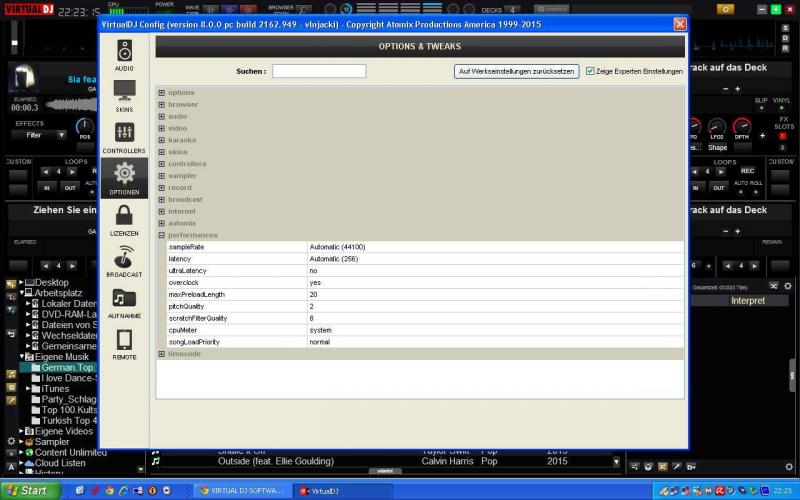Select the latency value Automatic (256)
800x500 pixels.
(x=334, y=259)
